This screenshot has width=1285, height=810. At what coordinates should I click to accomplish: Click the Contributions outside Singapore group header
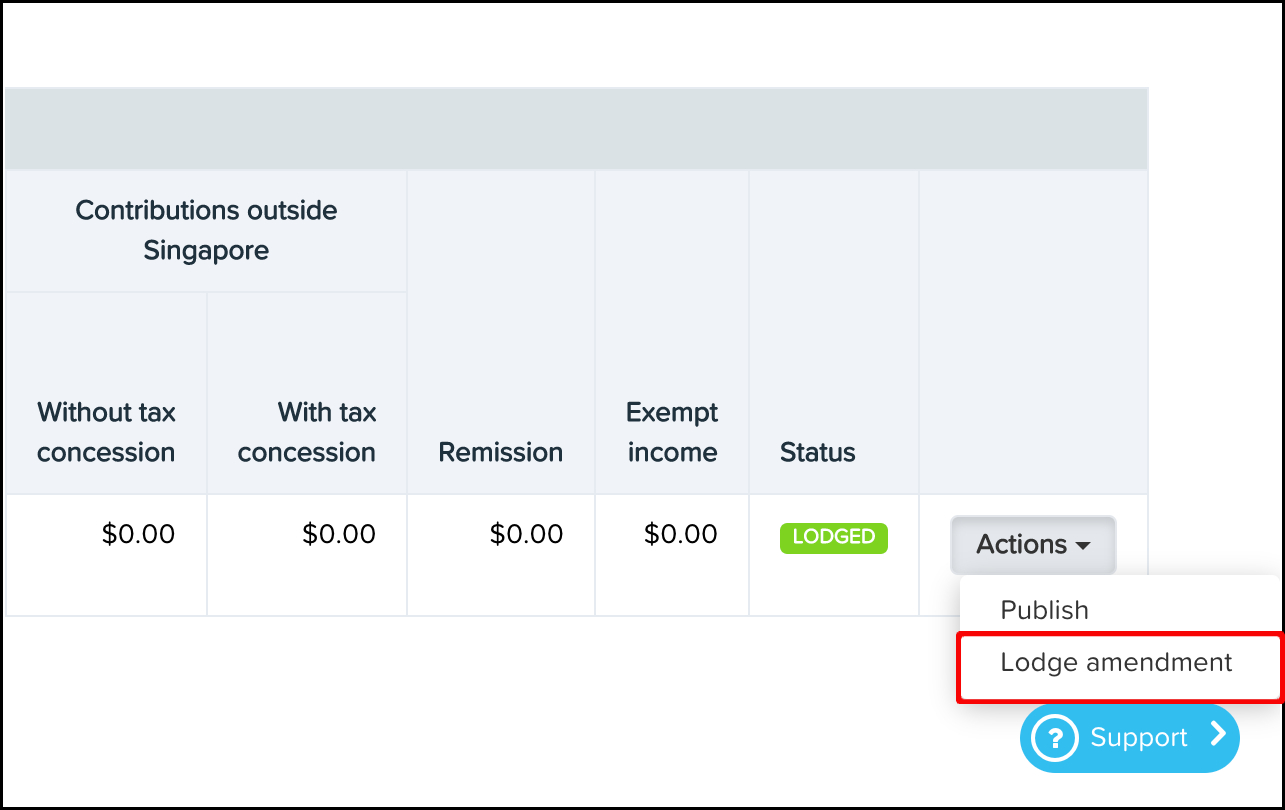tap(206, 230)
